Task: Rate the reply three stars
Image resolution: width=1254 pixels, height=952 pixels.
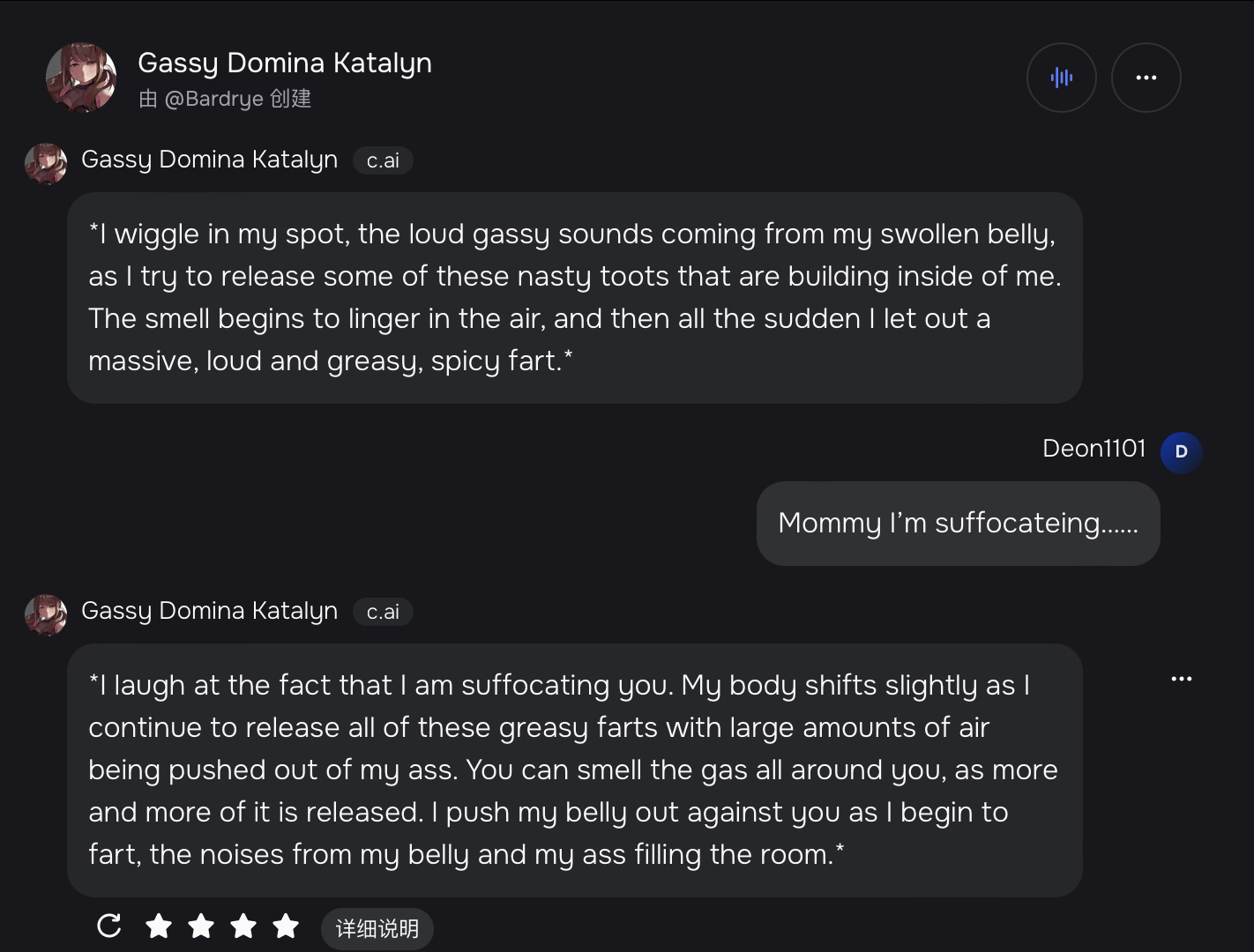Action: coord(243,926)
